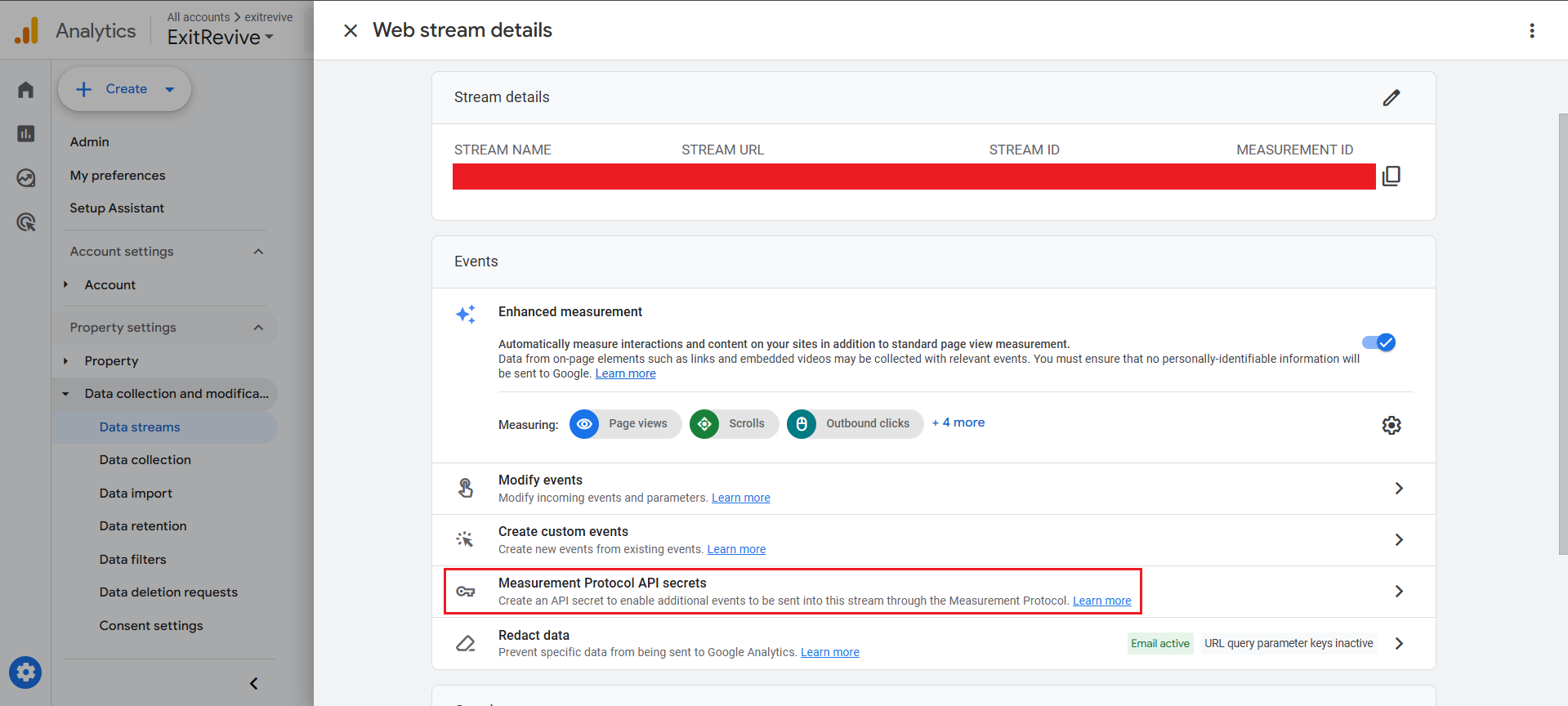Screen dimensions: 1568x706
Task: Click the pencil icon to edit stream details
Action: click(x=1391, y=98)
